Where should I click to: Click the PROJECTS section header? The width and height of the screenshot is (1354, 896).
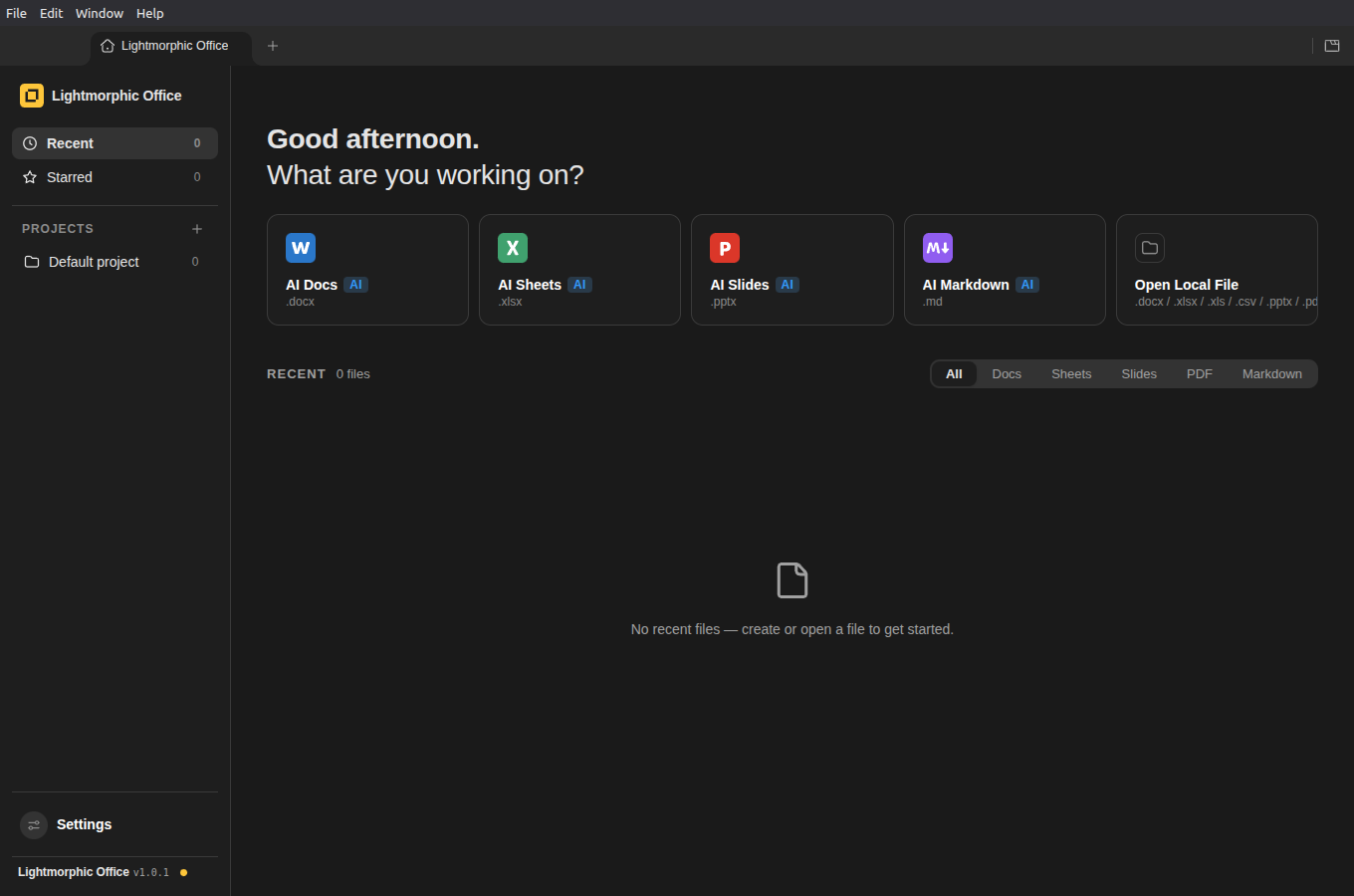(x=58, y=229)
